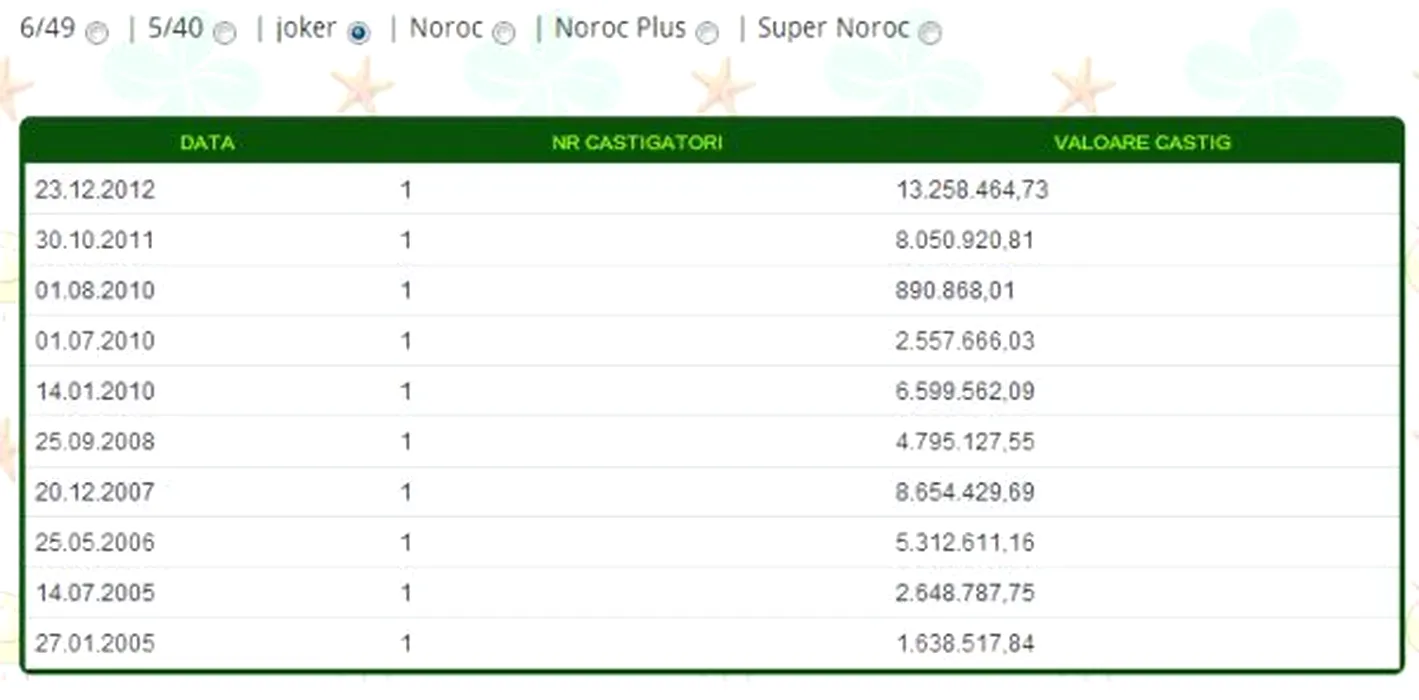The width and height of the screenshot is (1419, 700).
Task: Pick the Super Noroc radio button
Action: pyautogui.click(x=930, y=33)
